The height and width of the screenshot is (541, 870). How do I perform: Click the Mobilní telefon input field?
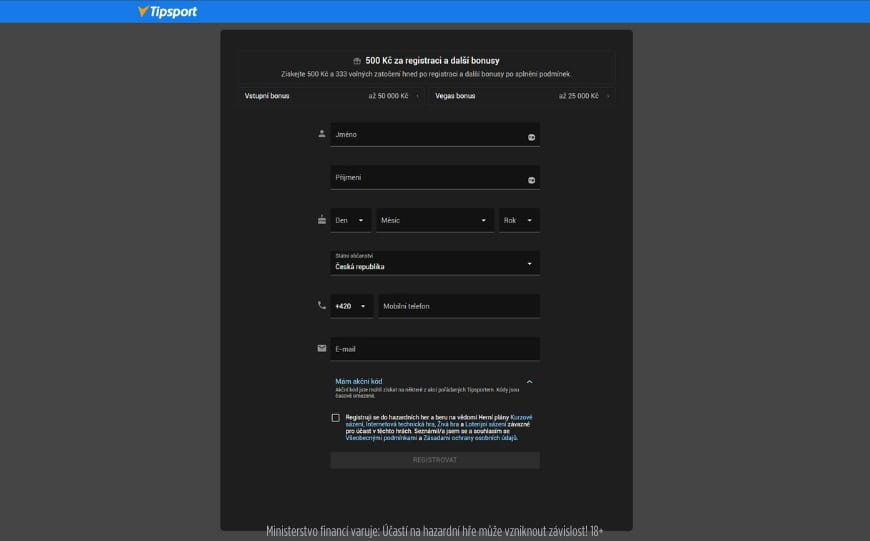(x=459, y=306)
